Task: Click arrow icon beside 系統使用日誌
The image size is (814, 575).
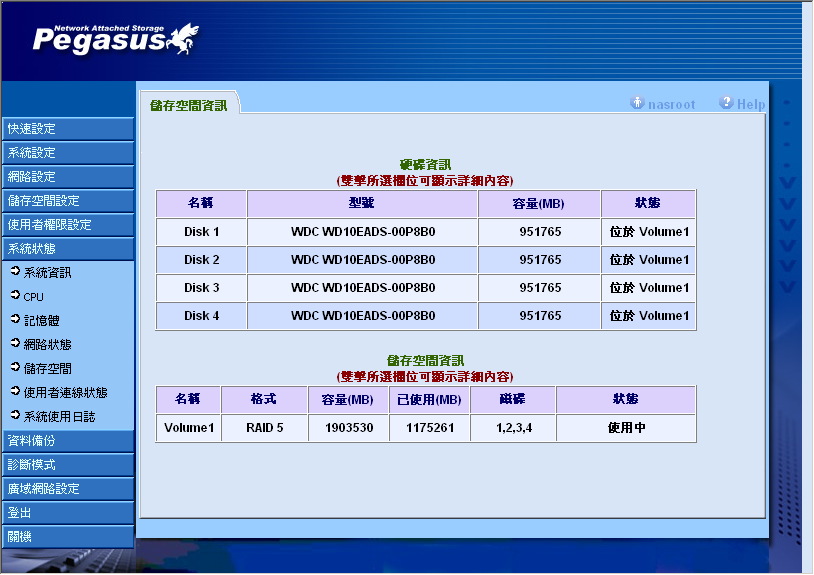Action: click(x=15, y=416)
